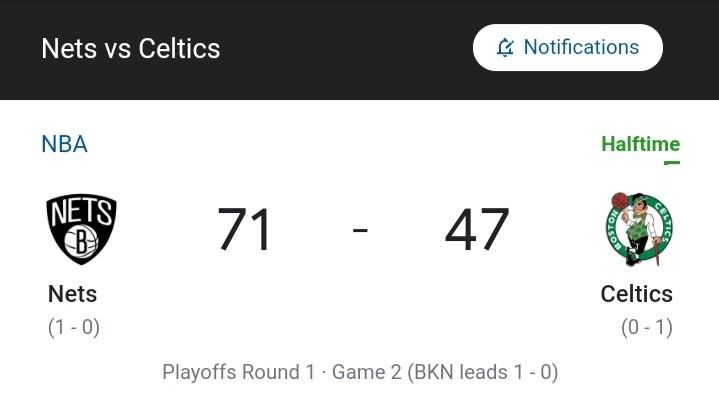Click the dash between the scores
Image resolution: width=719 pixels, height=404 pixels.
click(360, 230)
